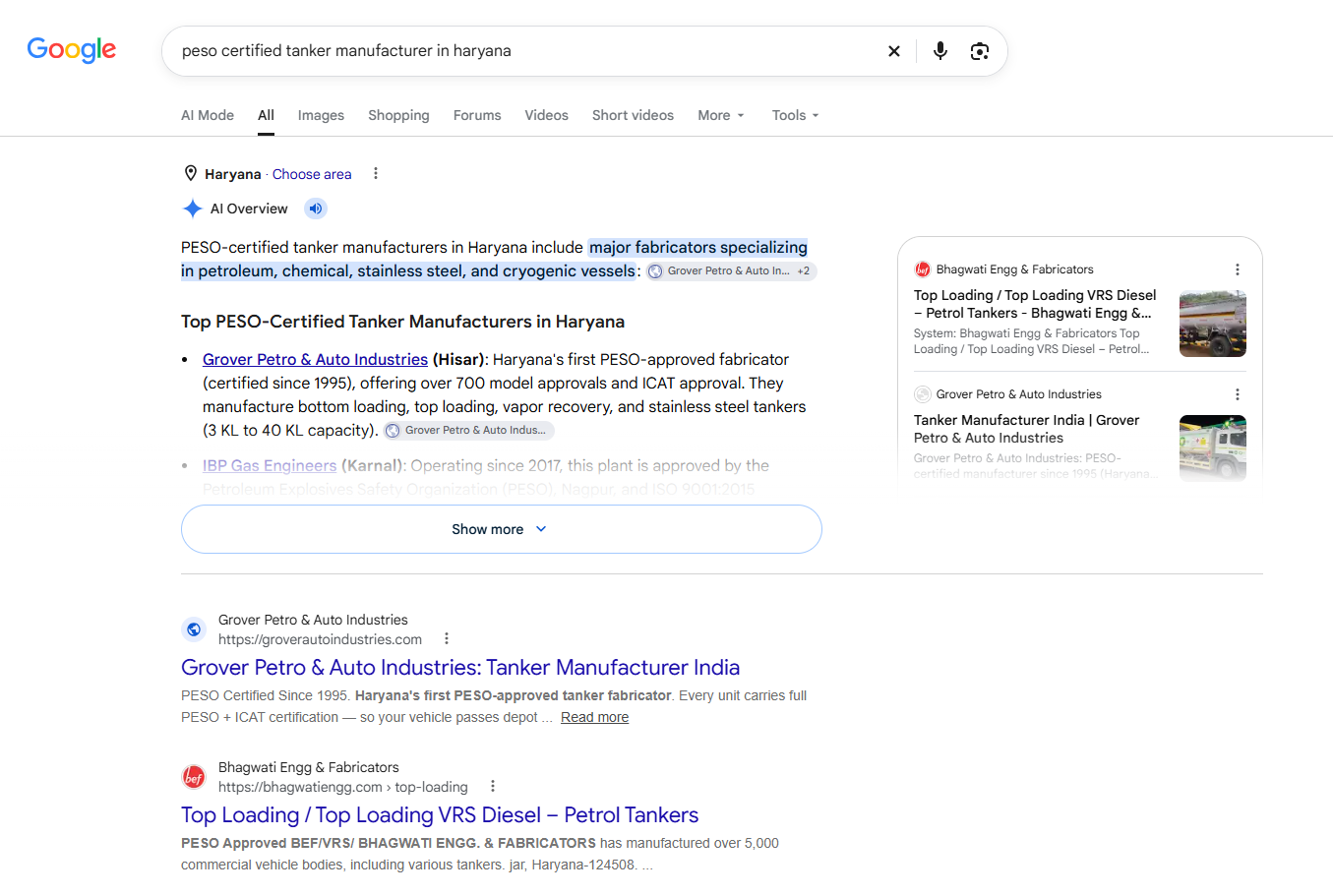This screenshot has height=896, width=1333.
Task: Switch to Images tab
Action: tap(321, 115)
